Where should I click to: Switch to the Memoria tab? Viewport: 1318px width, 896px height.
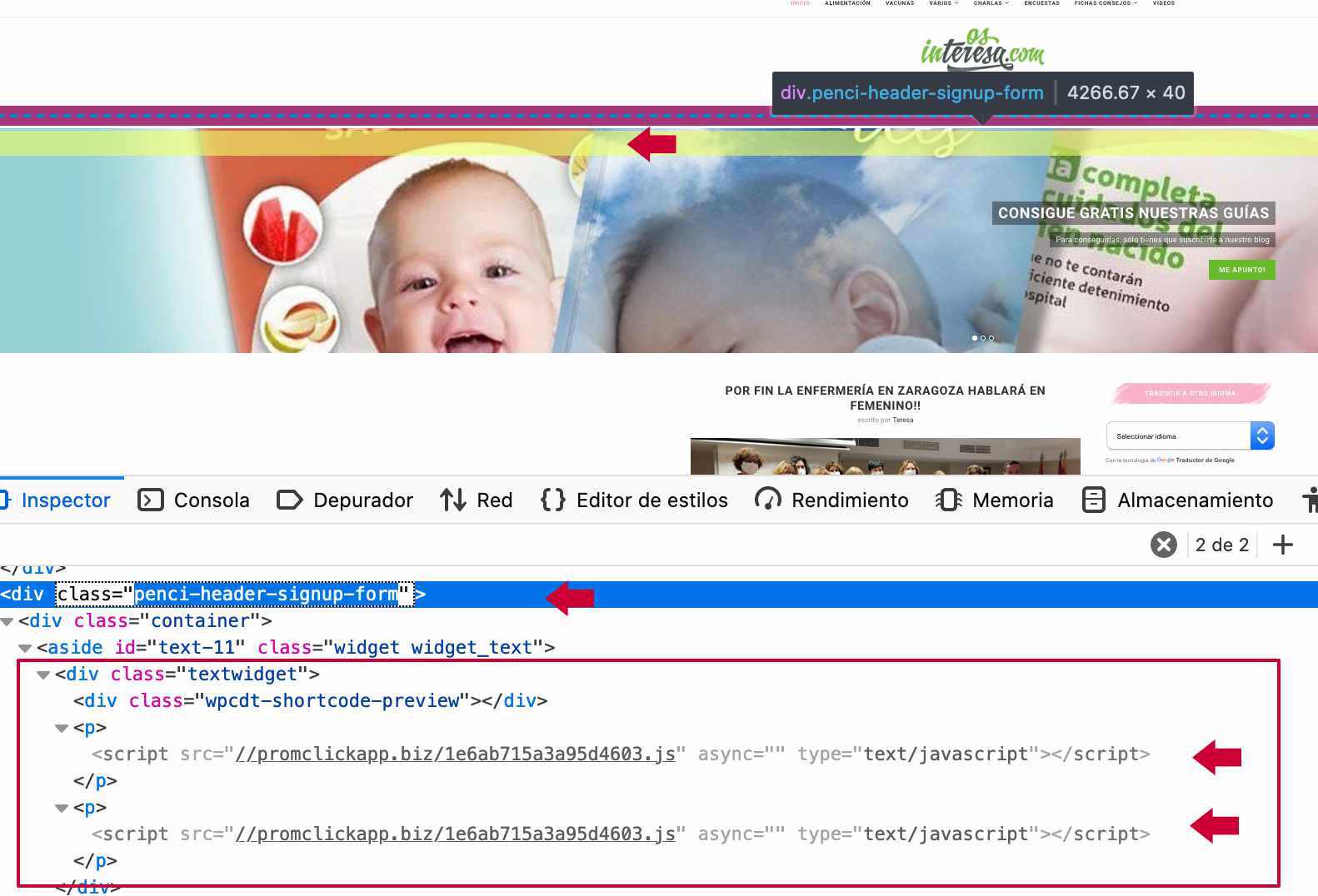point(994,500)
